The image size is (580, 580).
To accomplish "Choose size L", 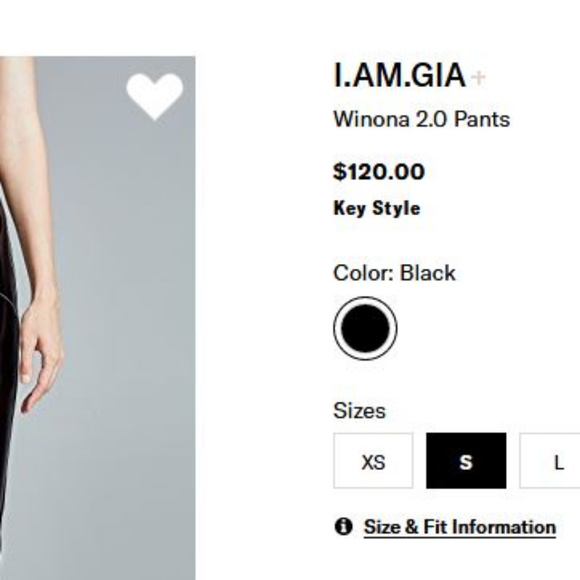I will [551, 461].
